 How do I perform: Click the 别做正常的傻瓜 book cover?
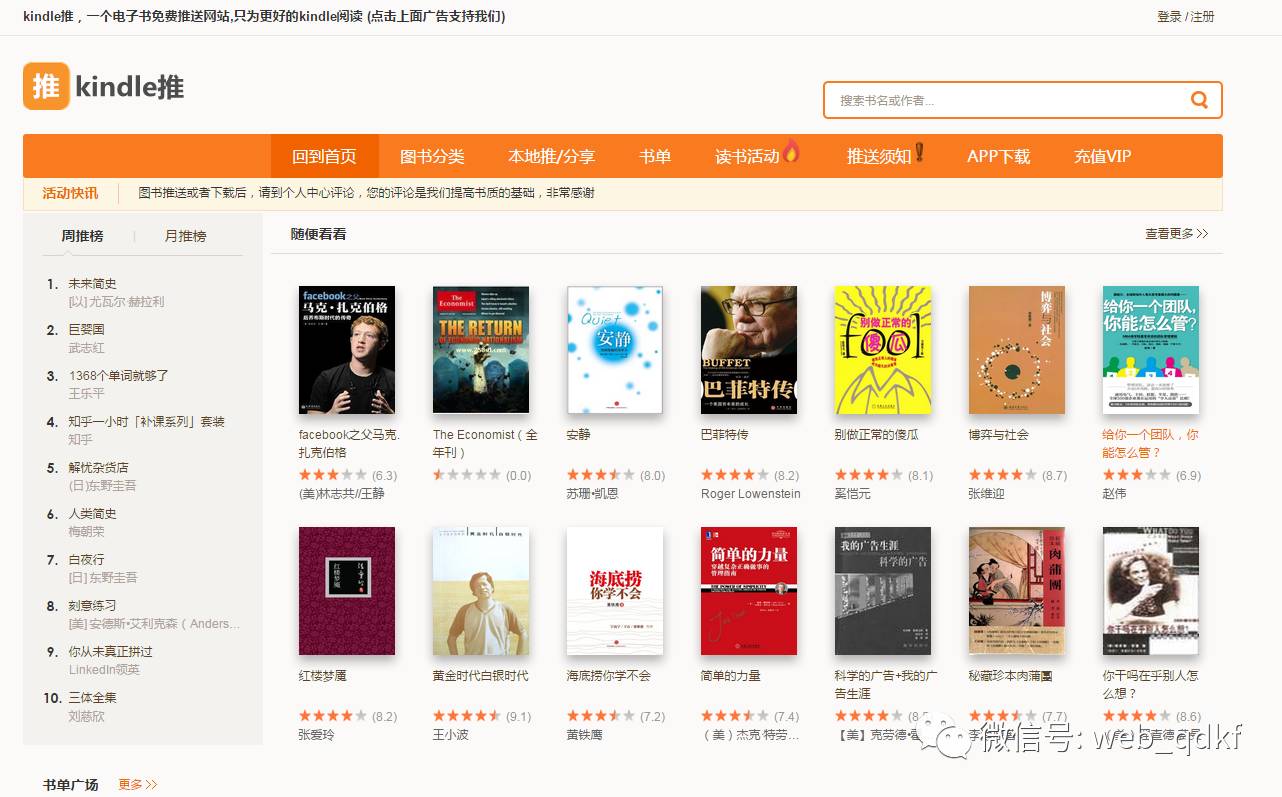(883, 350)
